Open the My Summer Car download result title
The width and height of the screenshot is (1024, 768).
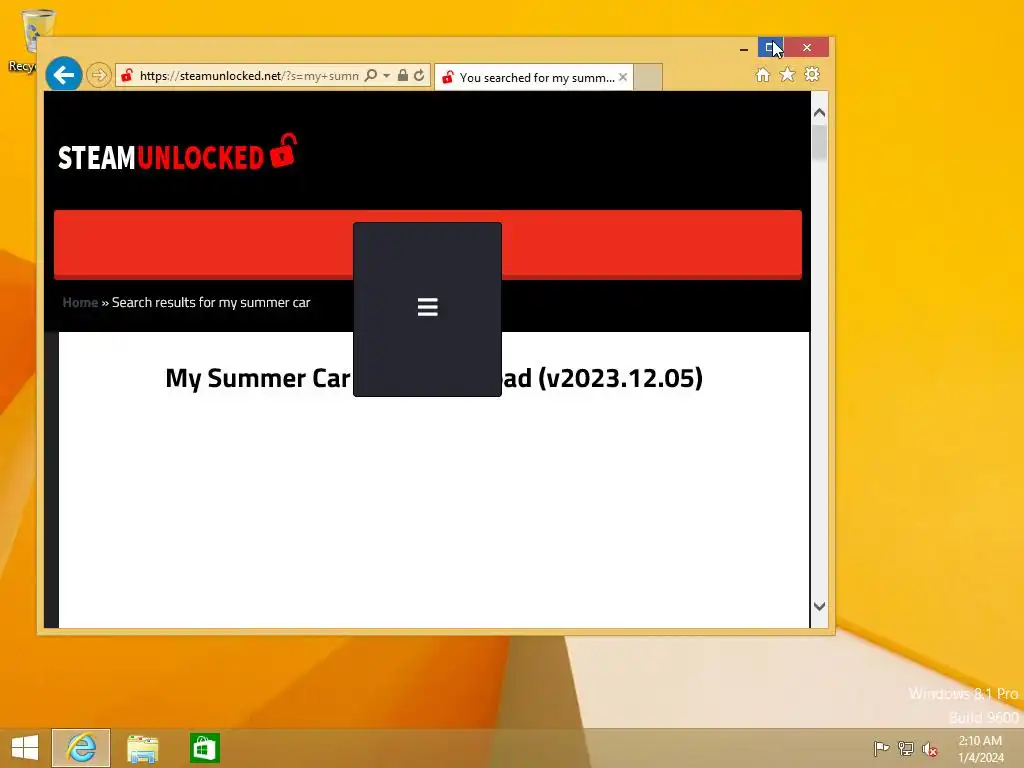pyautogui.click(x=434, y=378)
